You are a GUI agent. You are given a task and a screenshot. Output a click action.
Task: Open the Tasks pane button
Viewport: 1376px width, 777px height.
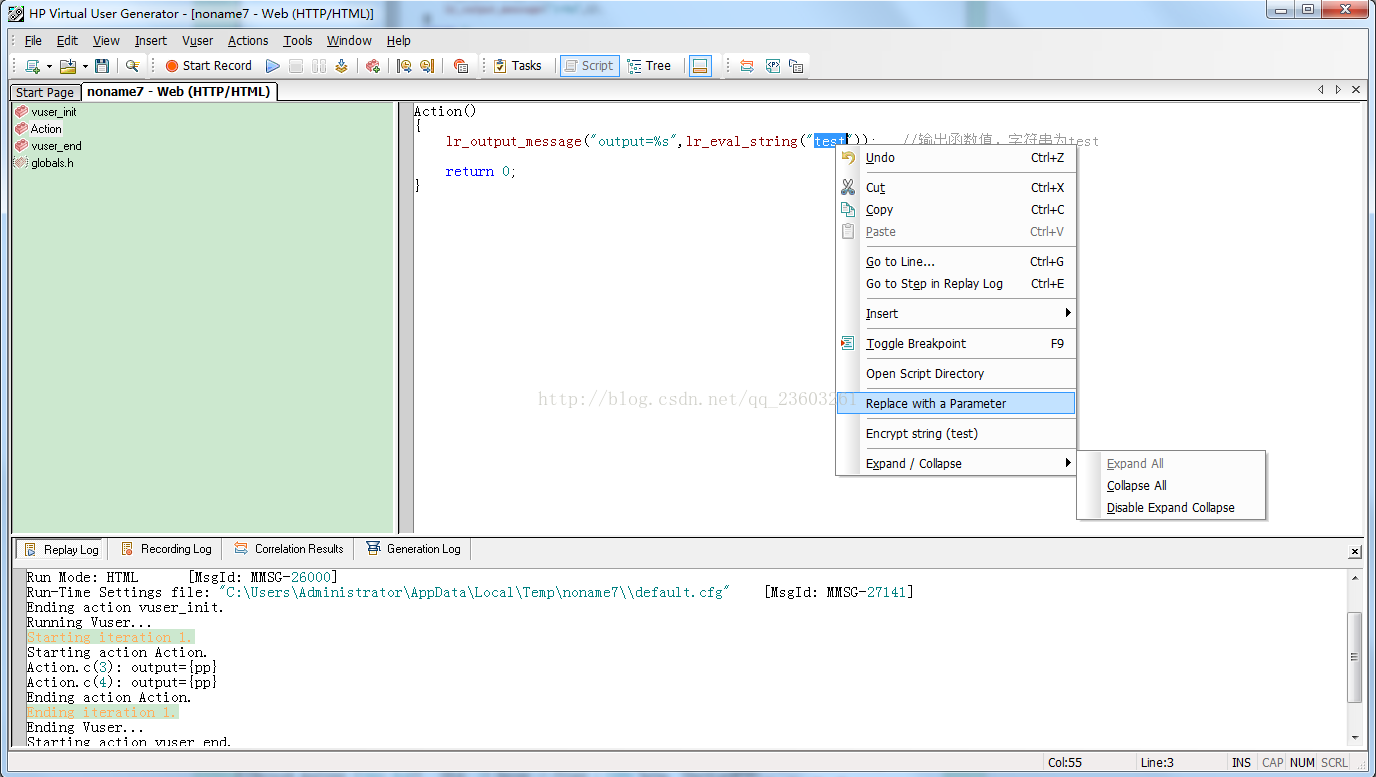[x=518, y=66]
